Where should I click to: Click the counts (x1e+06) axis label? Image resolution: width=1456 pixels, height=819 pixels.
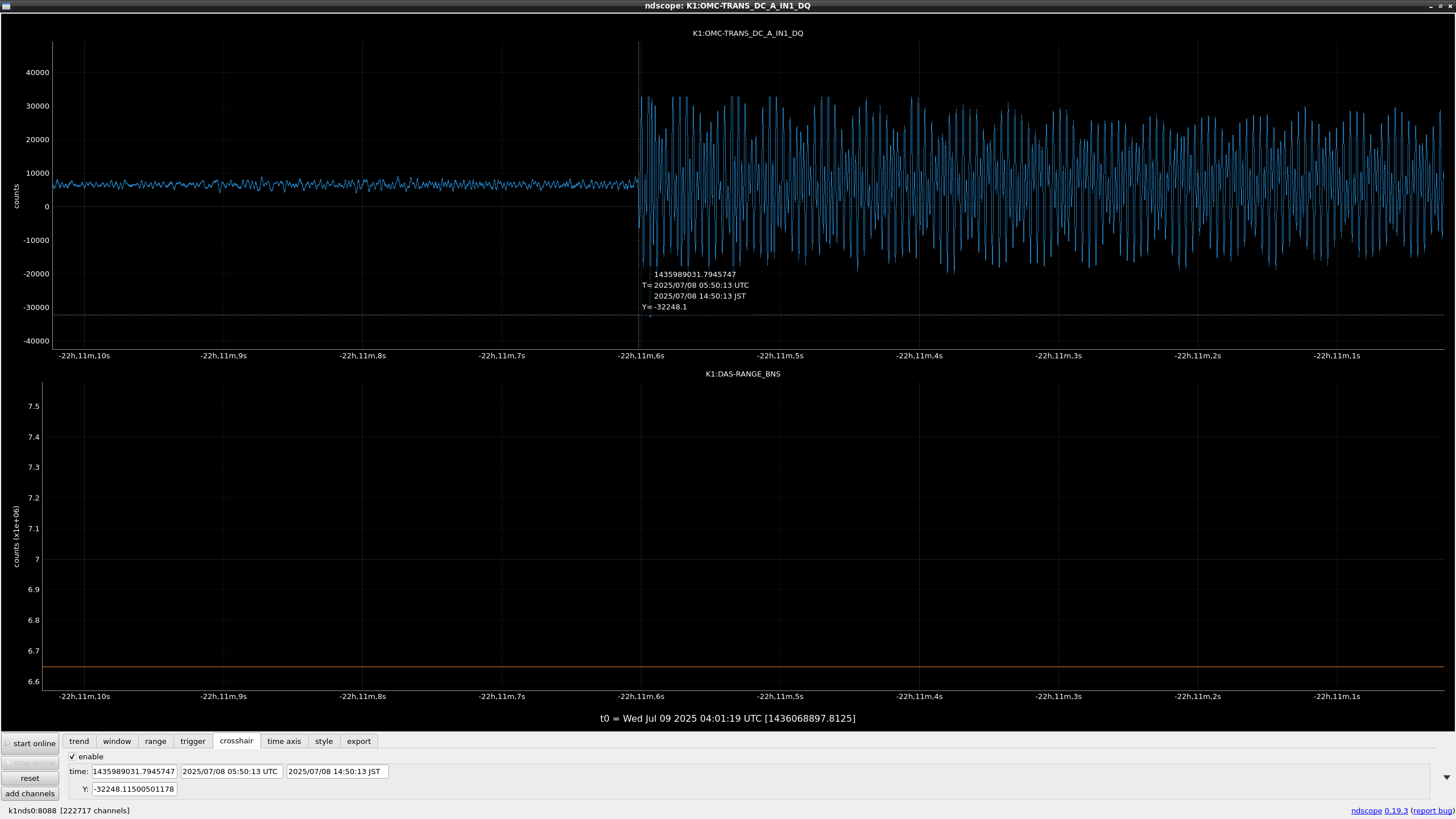pos(16,536)
